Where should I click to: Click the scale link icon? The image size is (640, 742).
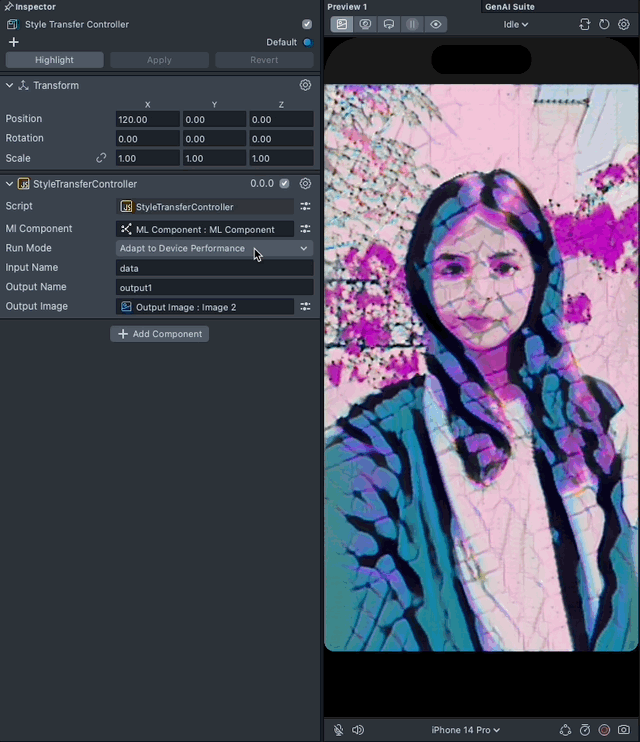pyautogui.click(x=101, y=158)
